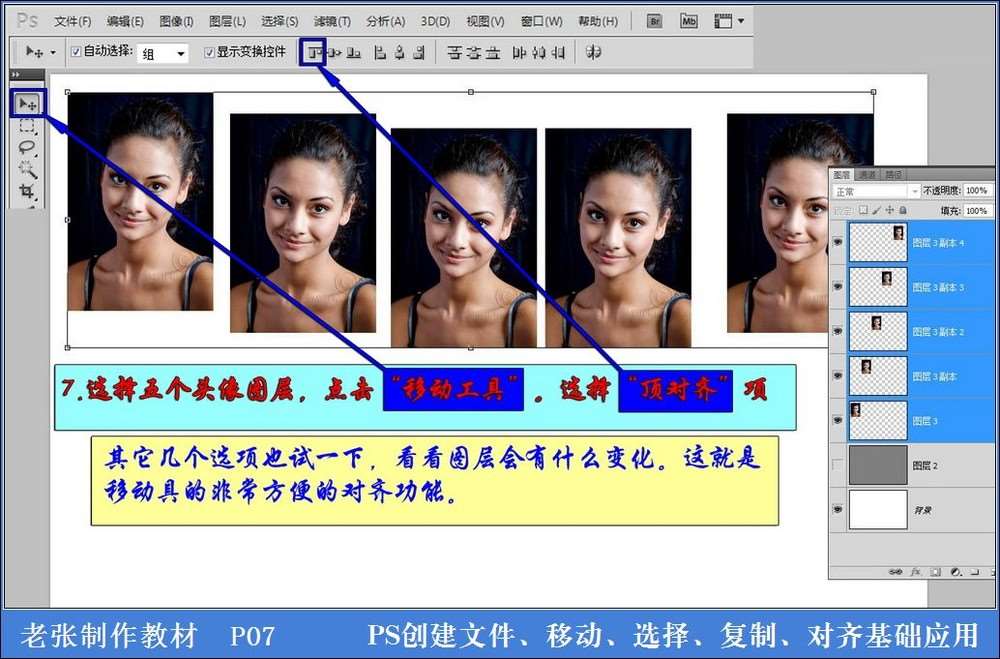The width and height of the screenshot is (1000, 659).
Task: Click the fx layer style icon
Action: (x=916, y=572)
